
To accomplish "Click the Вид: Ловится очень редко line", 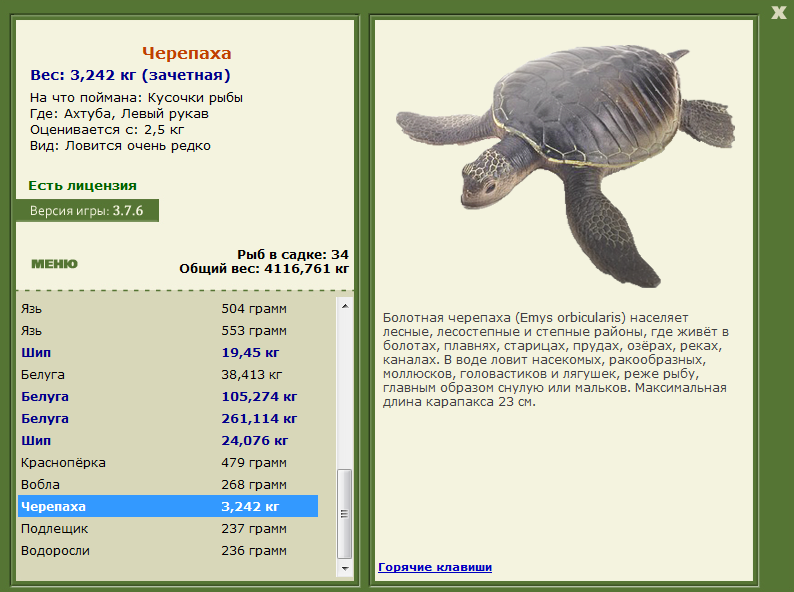I will click(121, 146).
